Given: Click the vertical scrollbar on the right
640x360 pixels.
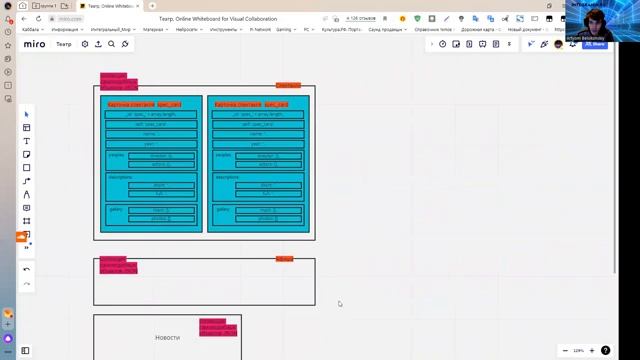Looking at the screenshot, I should point(615,157).
